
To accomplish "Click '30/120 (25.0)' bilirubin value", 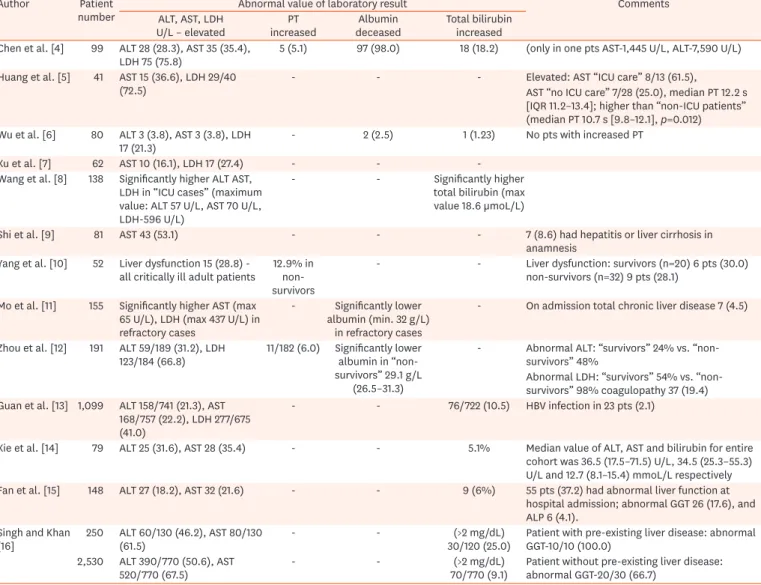I will (479, 546).
